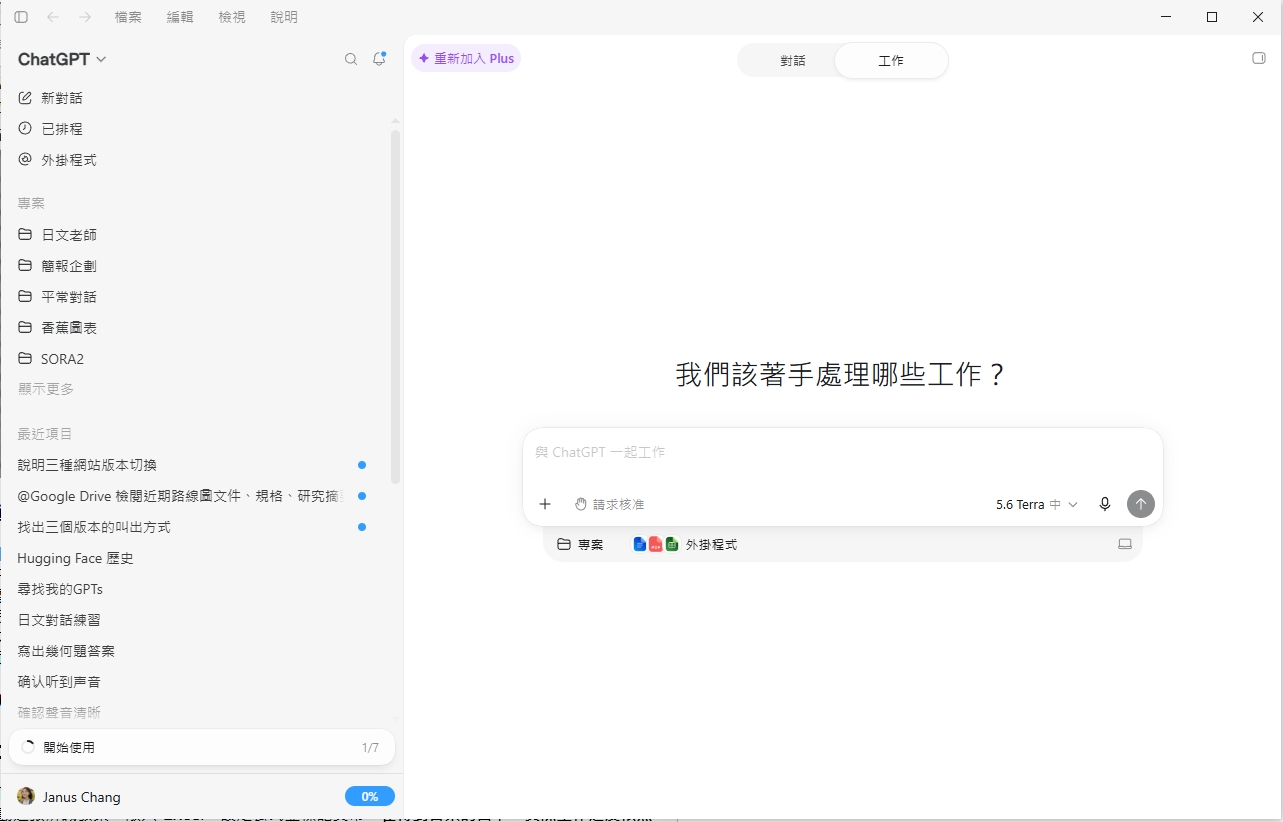Click the hand icon for 請求核准

(x=581, y=504)
